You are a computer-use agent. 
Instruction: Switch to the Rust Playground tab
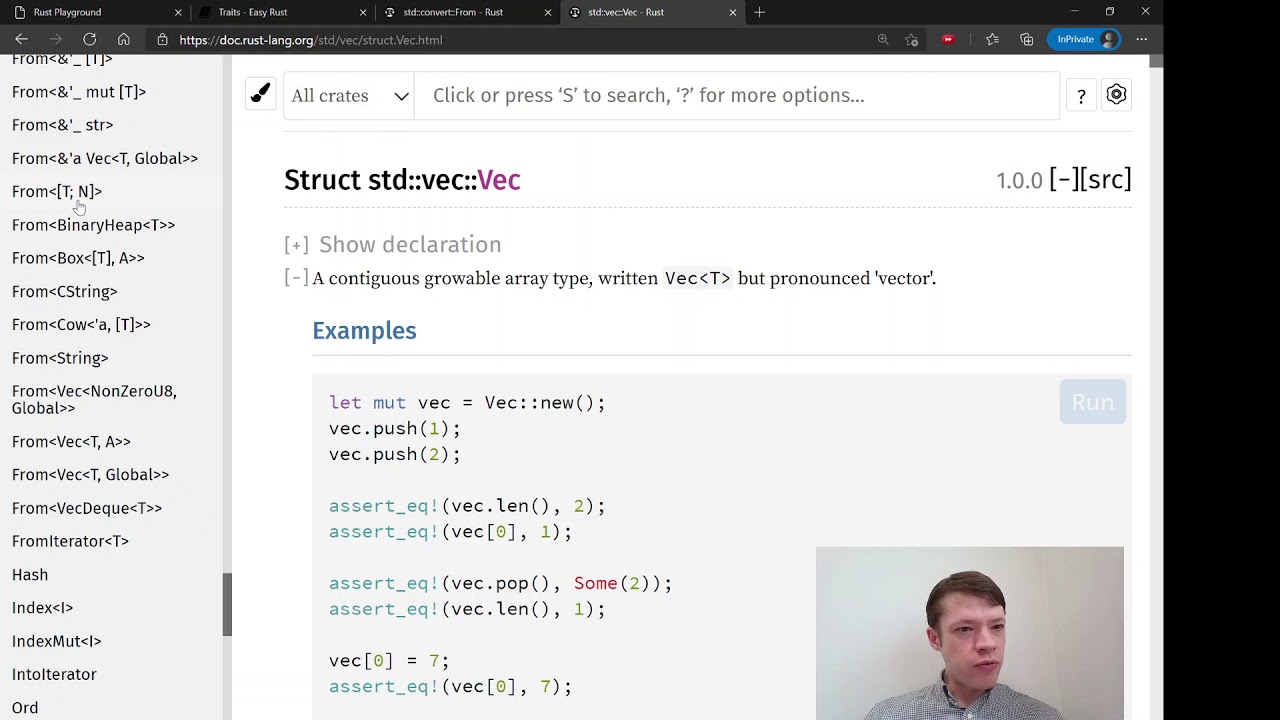coord(96,12)
